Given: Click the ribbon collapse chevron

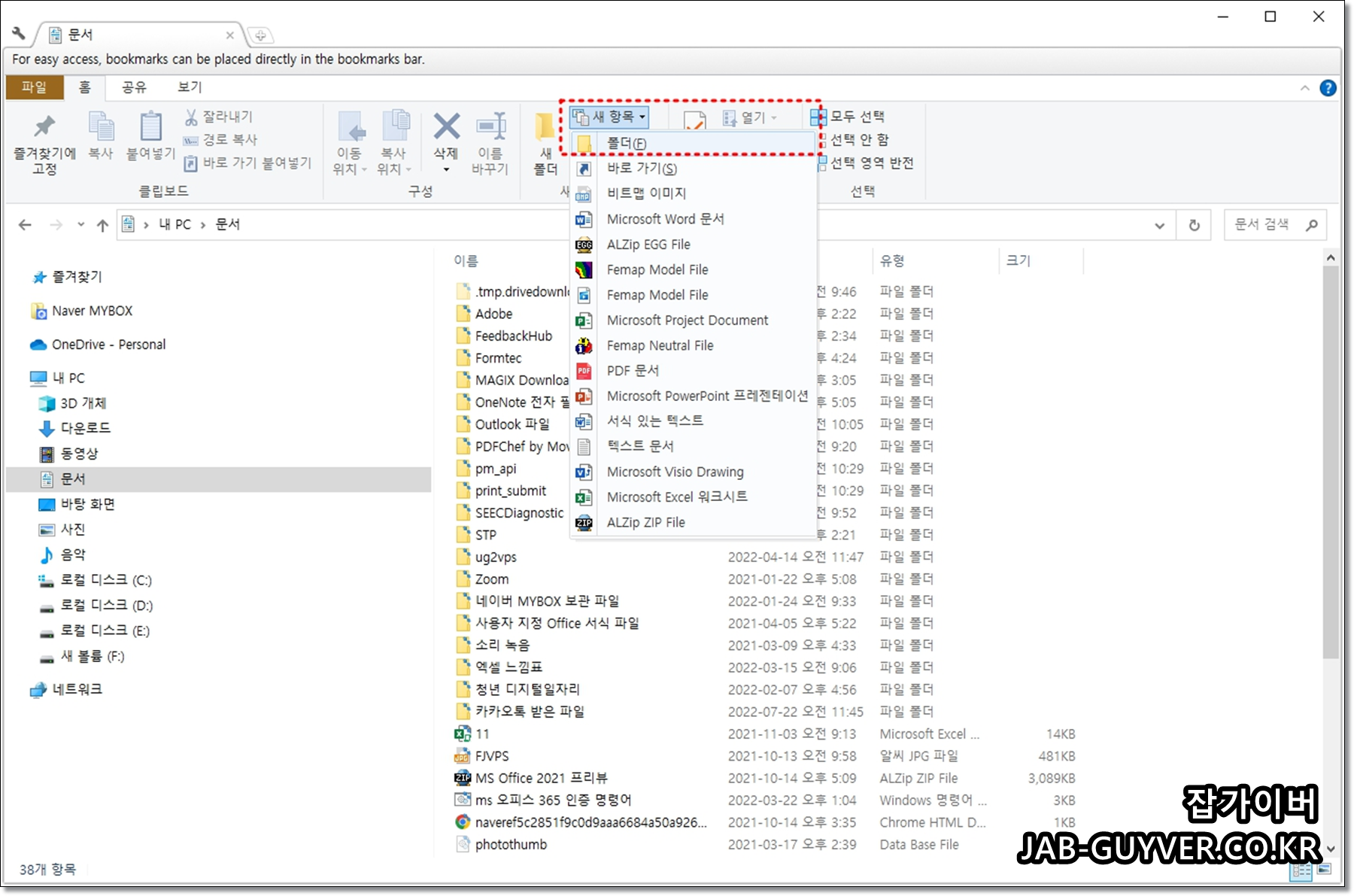Looking at the screenshot, I should [x=1305, y=88].
